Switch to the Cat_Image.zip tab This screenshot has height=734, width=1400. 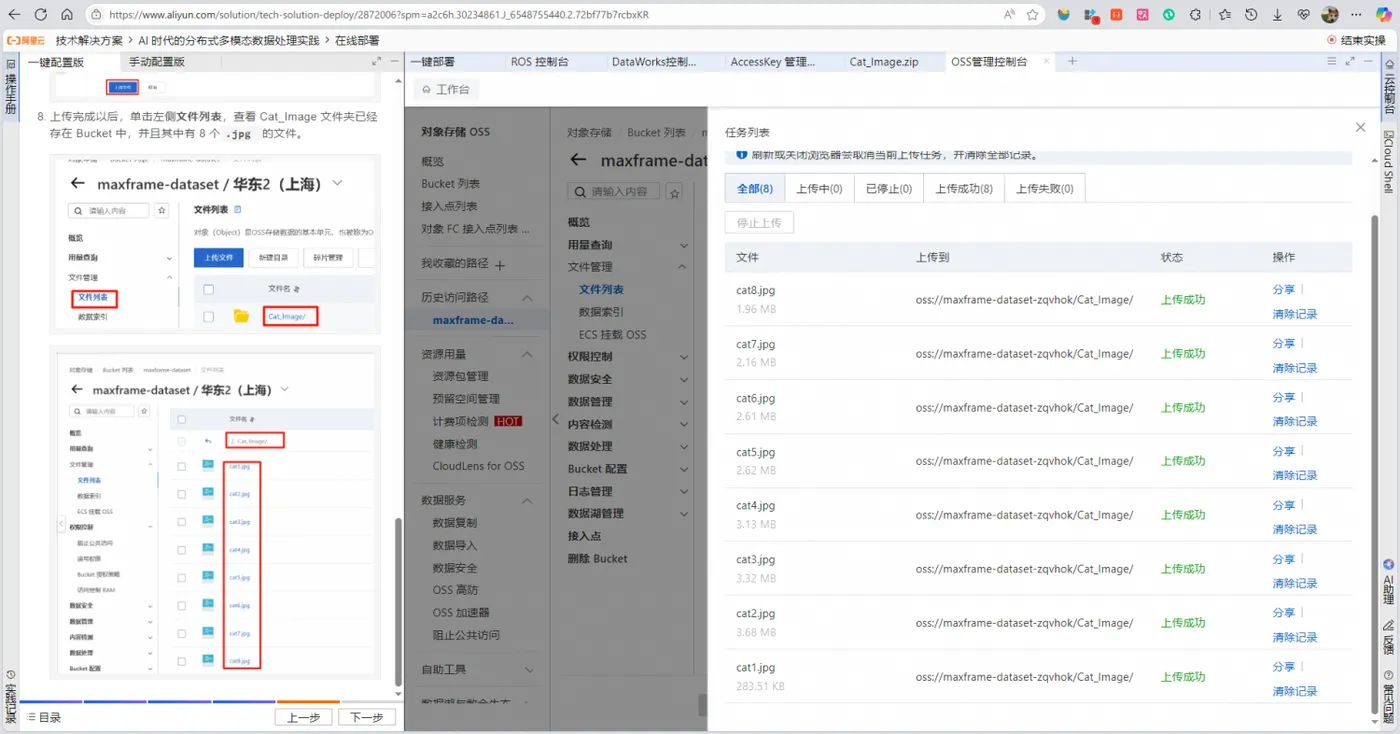click(x=884, y=62)
